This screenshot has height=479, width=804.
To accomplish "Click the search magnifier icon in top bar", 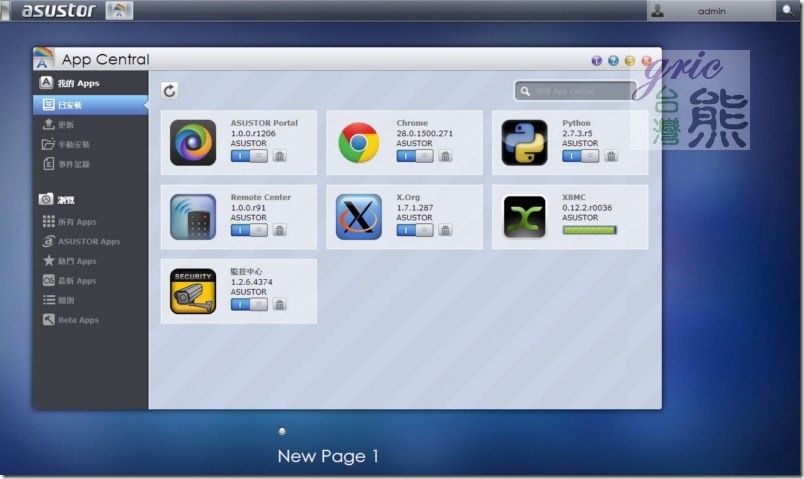I will pyautogui.click(x=788, y=10).
